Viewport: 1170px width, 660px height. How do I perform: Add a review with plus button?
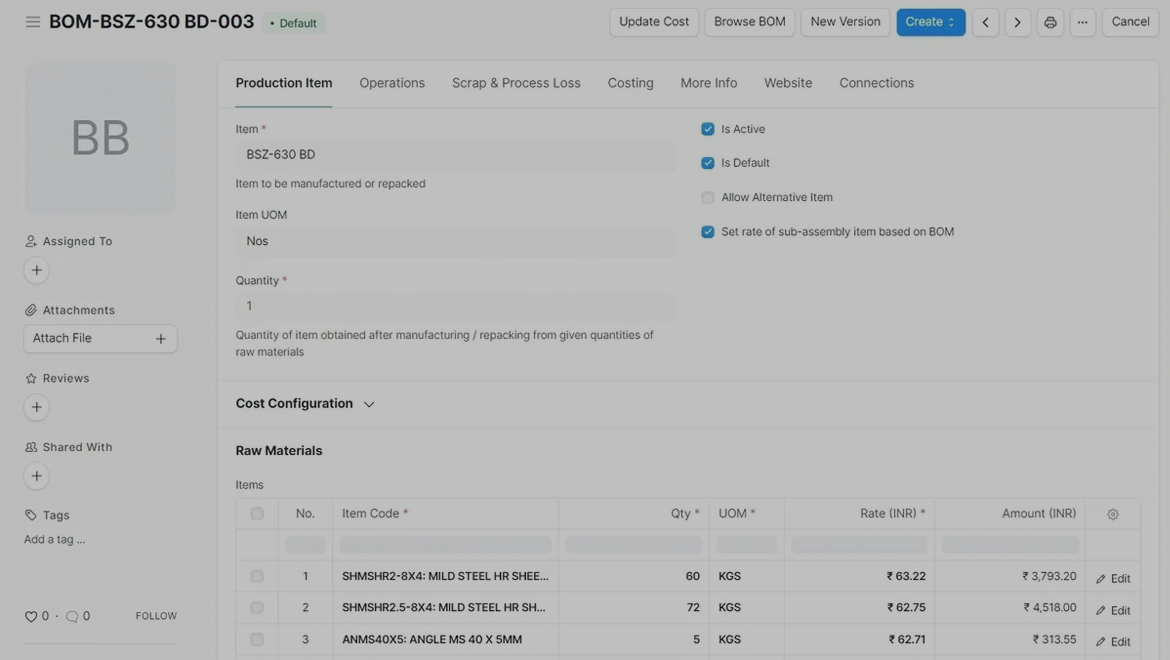coord(37,407)
